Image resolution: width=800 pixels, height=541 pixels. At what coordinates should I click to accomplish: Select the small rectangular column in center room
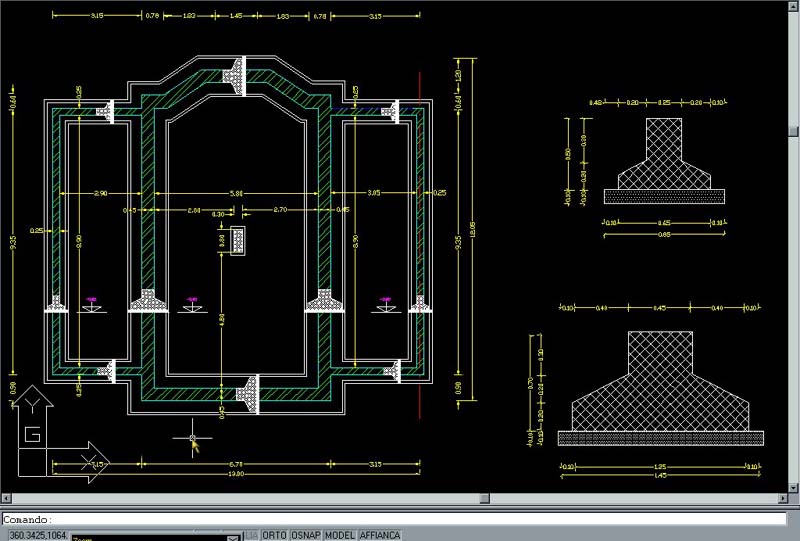coord(238,240)
